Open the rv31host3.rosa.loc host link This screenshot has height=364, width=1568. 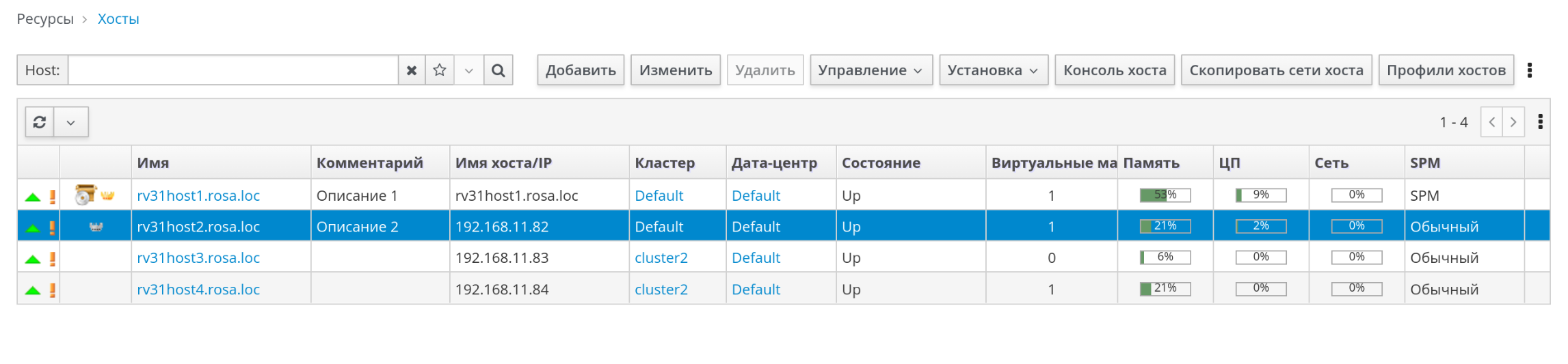(198, 258)
